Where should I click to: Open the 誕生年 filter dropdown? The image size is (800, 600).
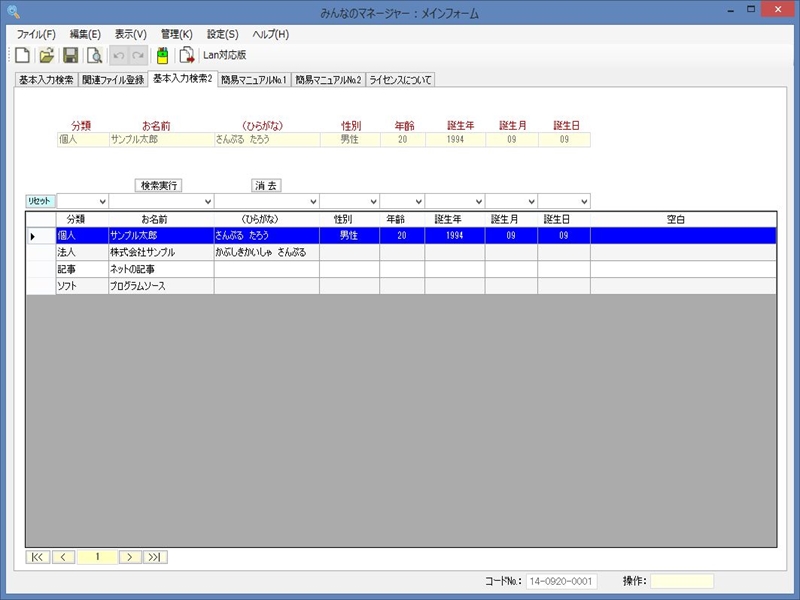click(x=477, y=202)
